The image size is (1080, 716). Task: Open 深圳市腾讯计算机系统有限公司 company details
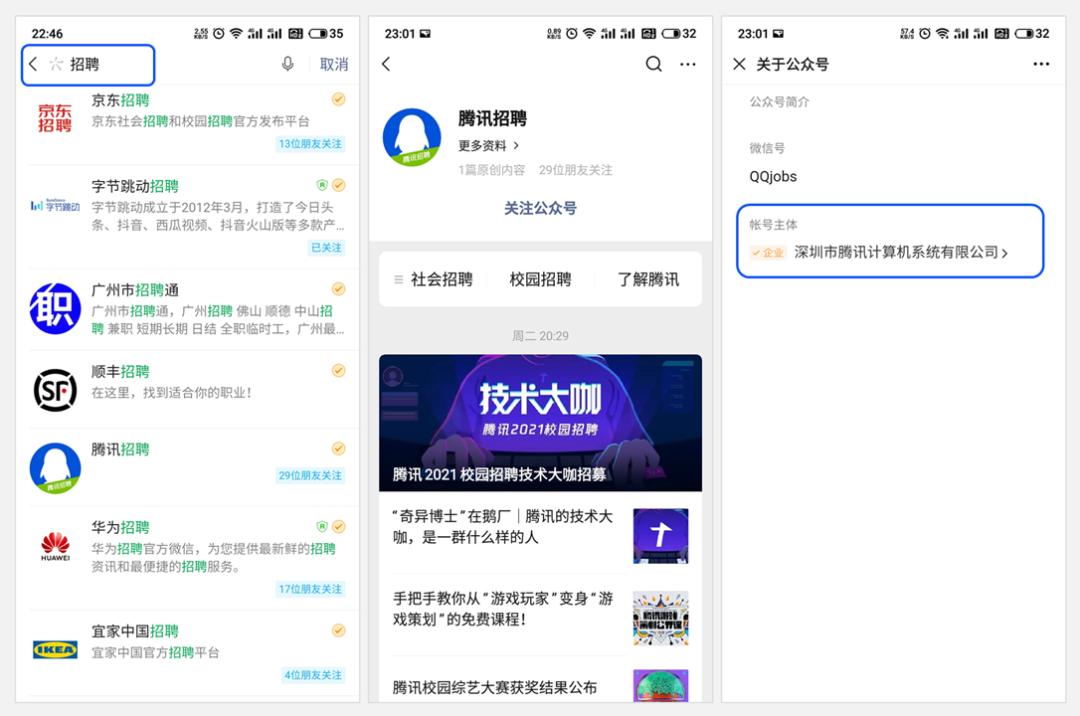pyautogui.click(x=888, y=254)
